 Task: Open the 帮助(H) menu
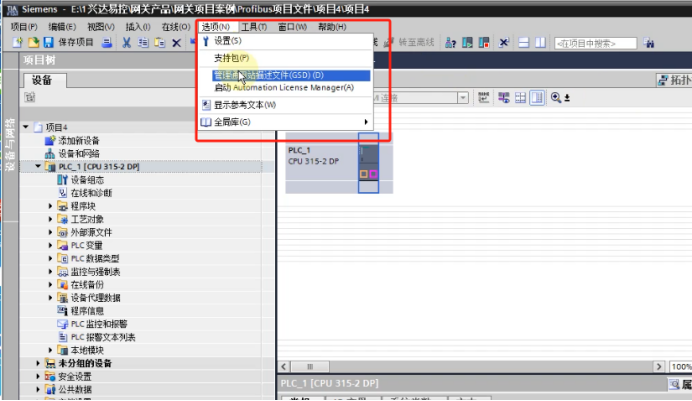coord(332,27)
